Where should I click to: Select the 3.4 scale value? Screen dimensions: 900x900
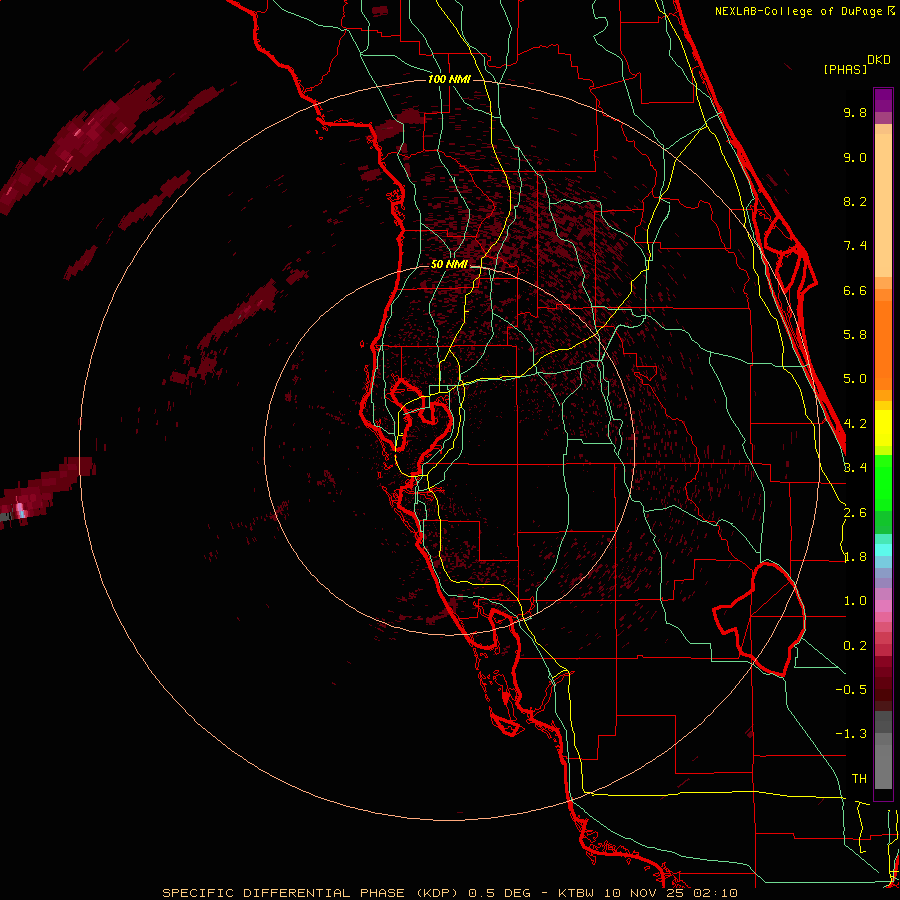pyautogui.click(x=855, y=468)
